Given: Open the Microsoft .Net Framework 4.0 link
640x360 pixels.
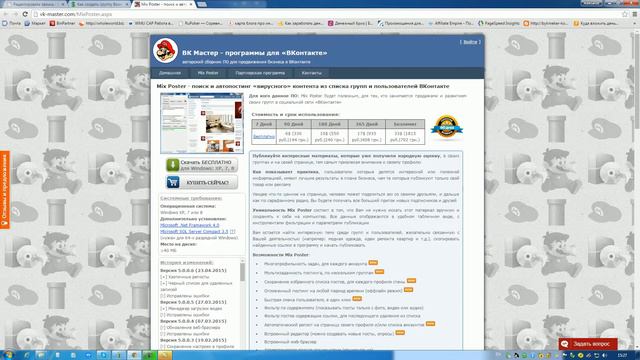Looking at the screenshot, I should coord(189,225).
